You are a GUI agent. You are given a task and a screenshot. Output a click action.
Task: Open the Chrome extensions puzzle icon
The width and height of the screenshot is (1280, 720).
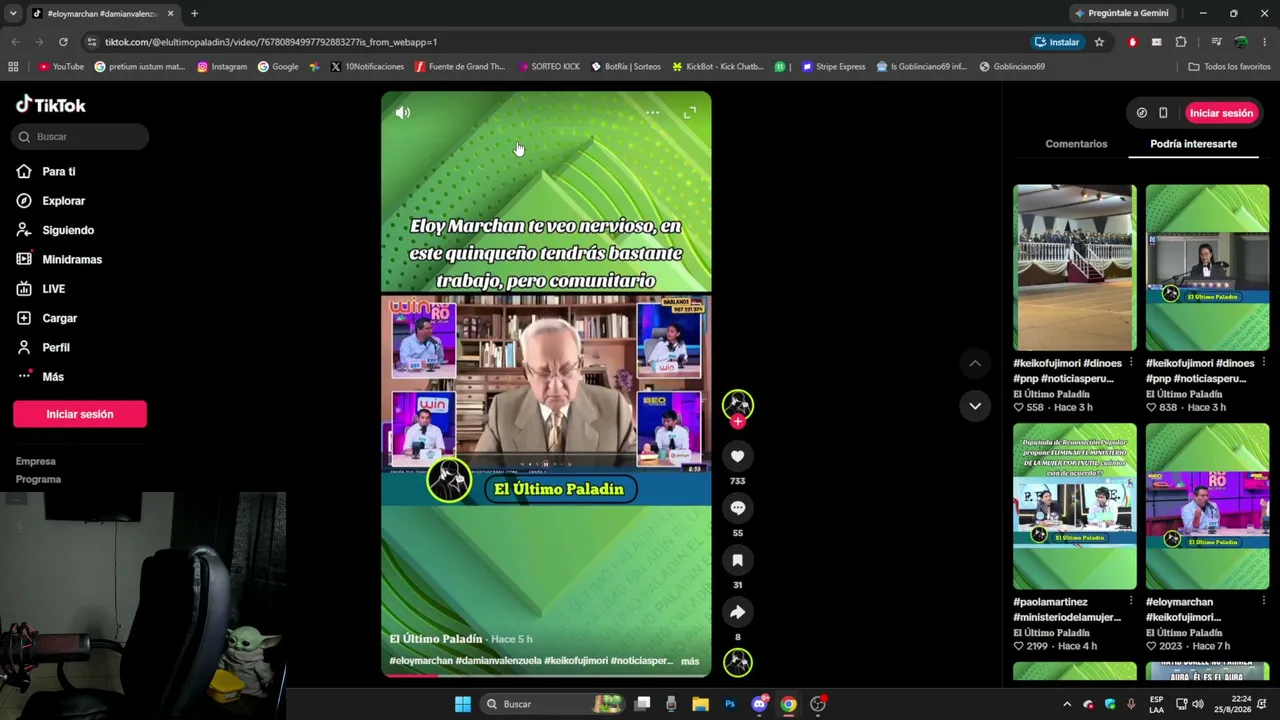pos(1181,42)
